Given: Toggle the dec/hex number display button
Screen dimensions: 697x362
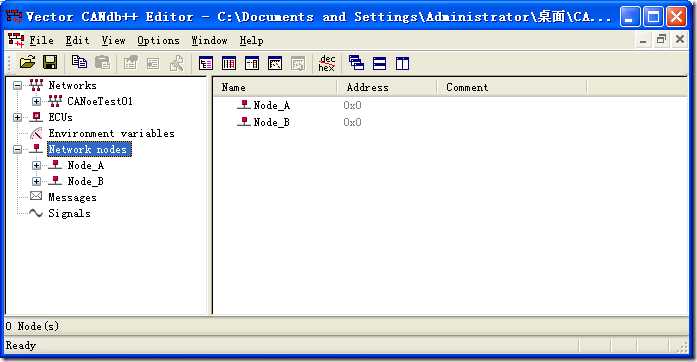Looking at the screenshot, I should [327, 63].
